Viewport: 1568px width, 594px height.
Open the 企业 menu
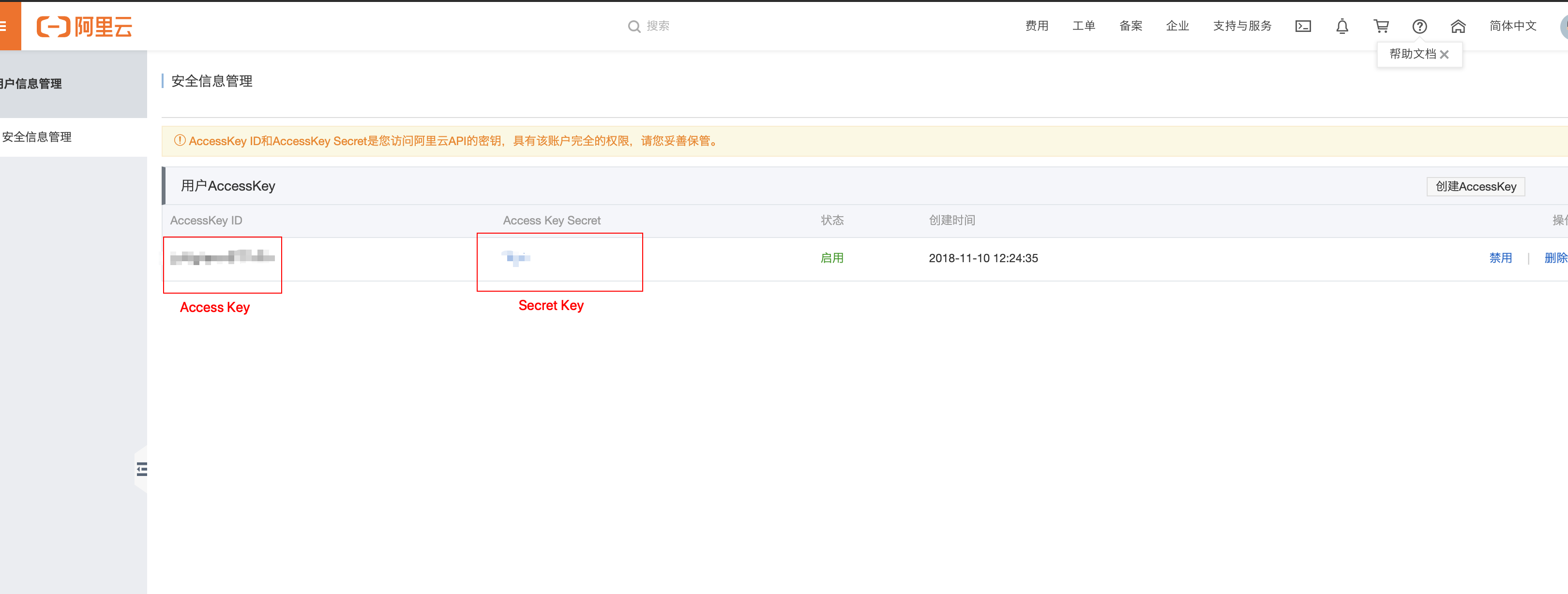[x=1177, y=26]
